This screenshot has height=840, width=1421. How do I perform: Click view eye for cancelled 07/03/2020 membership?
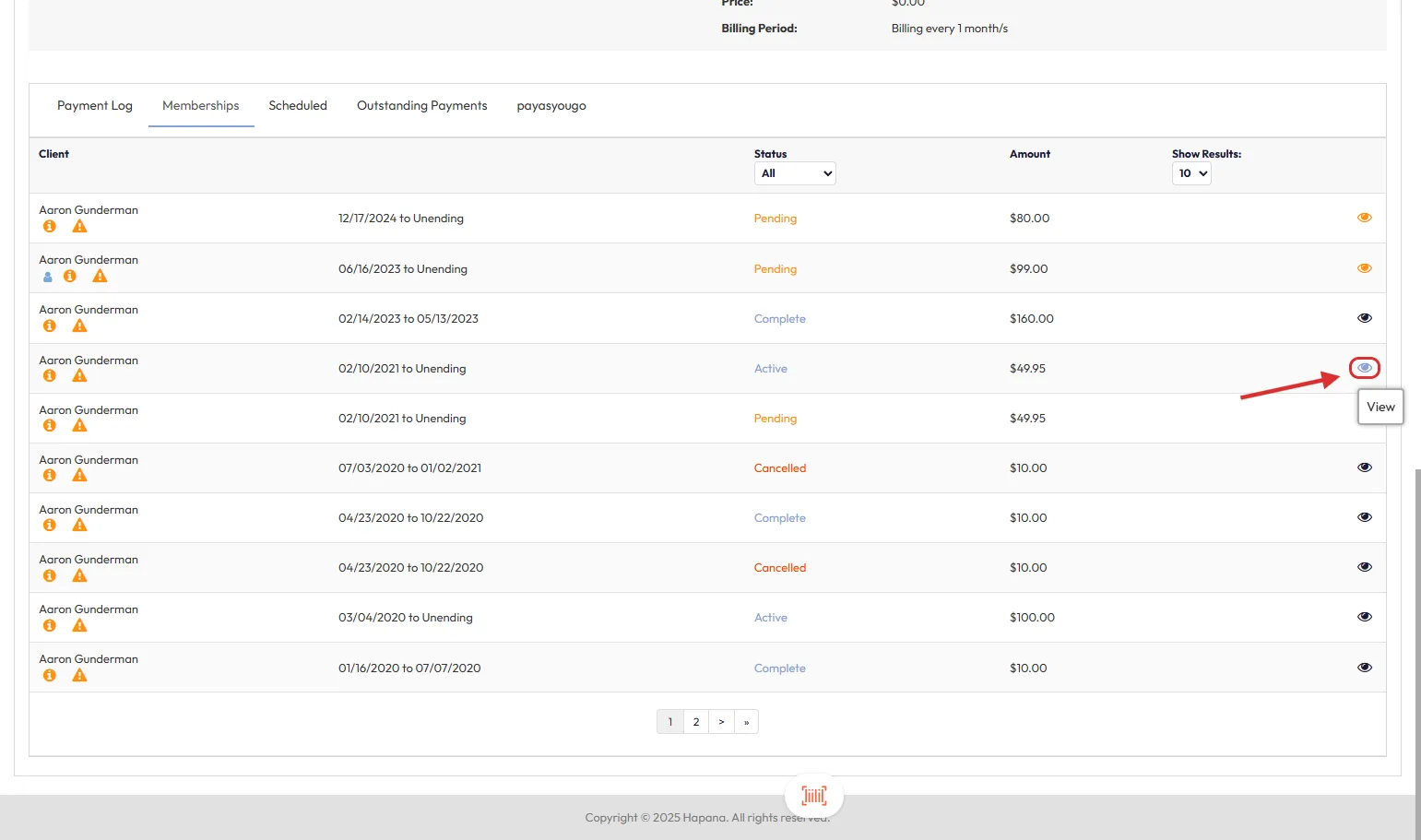click(x=1364, y=467)
